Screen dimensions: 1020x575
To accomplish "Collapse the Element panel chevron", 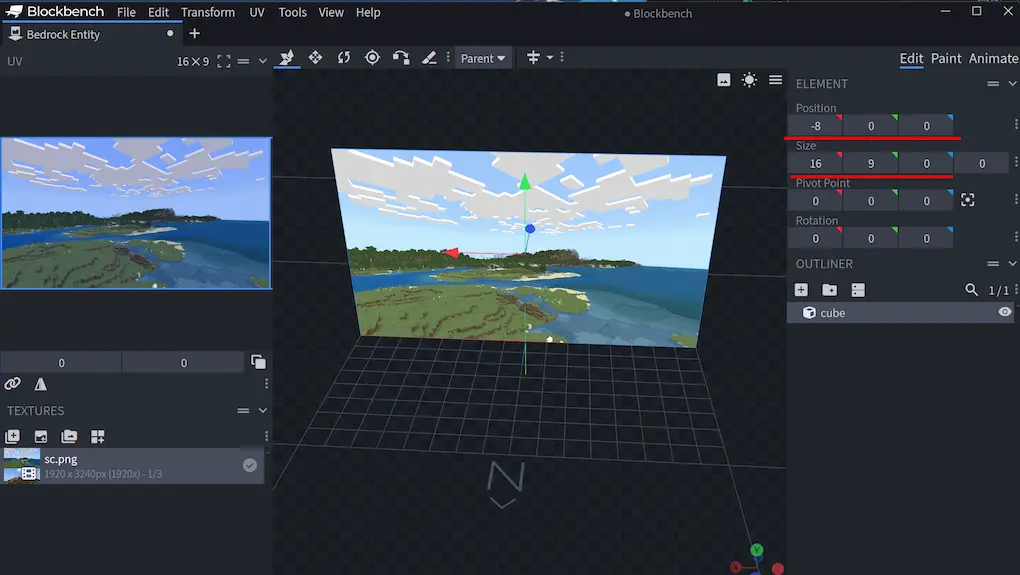I will [1012, 83].
